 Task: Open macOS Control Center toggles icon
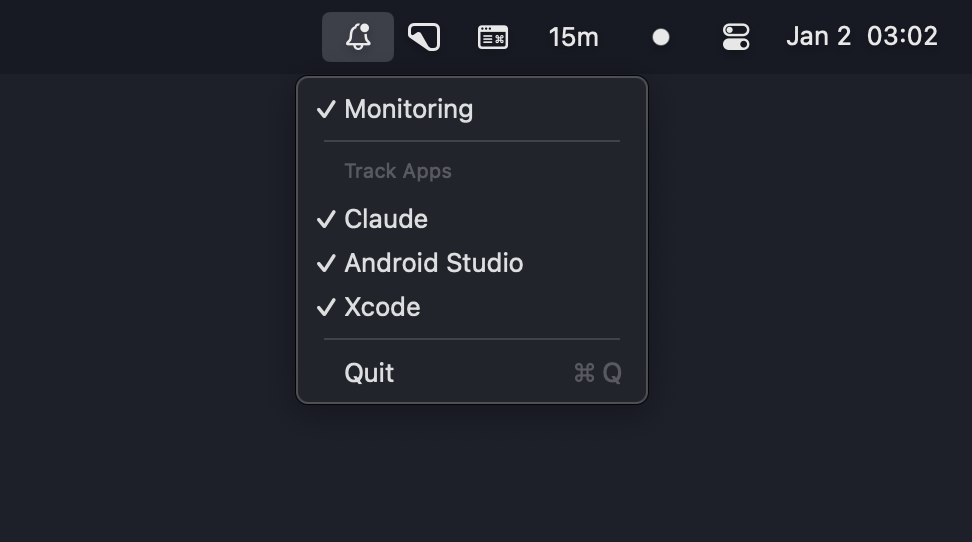point(736,37)
